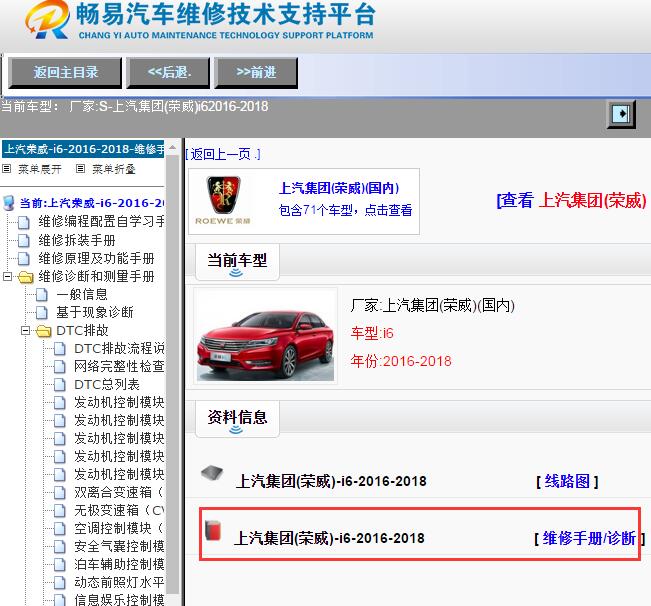
Task: Click the page icon beside 双离合变速箱
Action: [x=60, y=493]
